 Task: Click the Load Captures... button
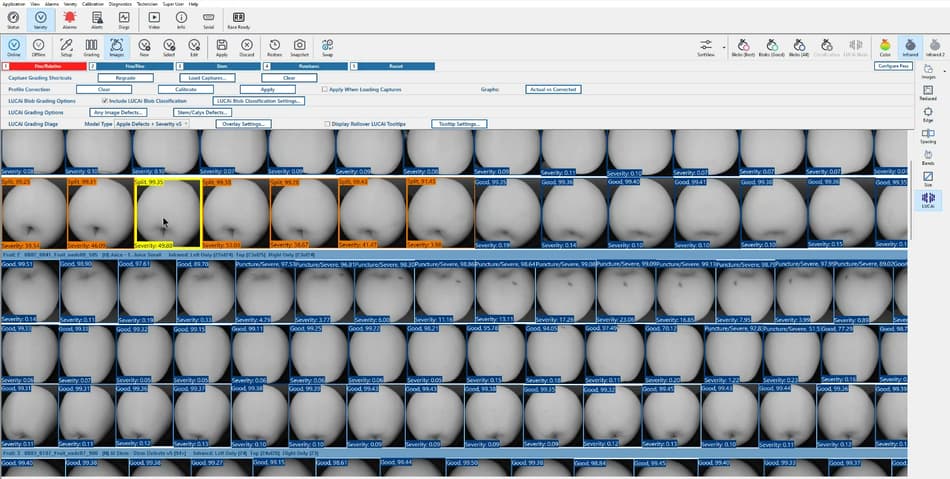pos(207,78)
